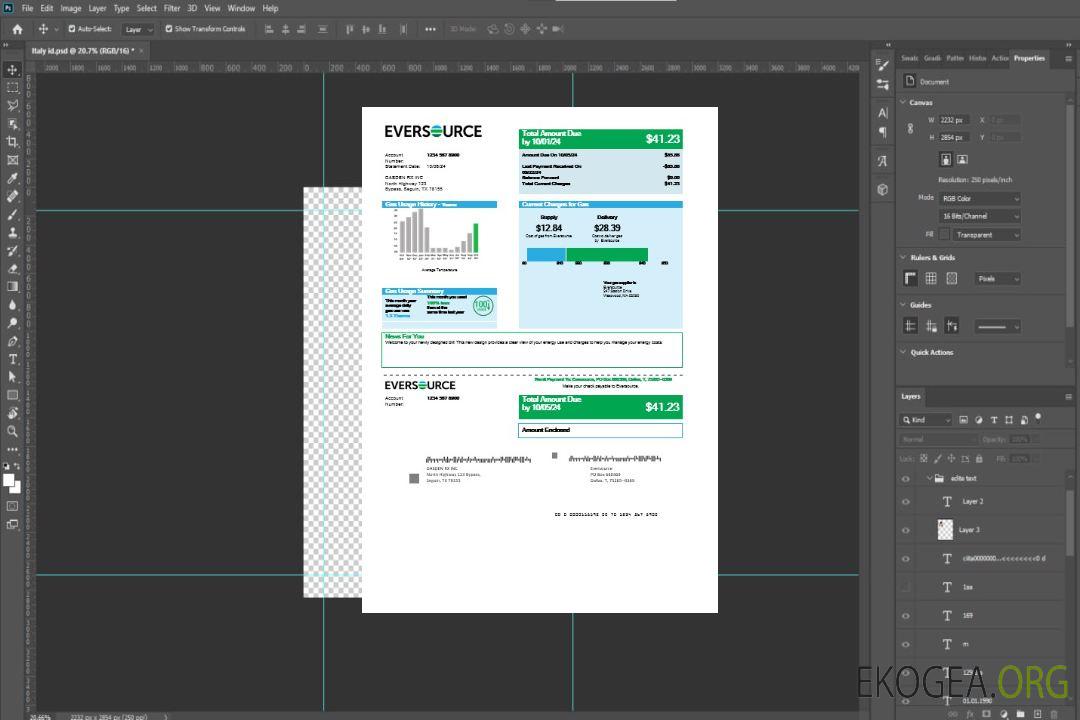The width and height of the screenshot is (1080, 720).
Task: Collapse the edite text layer group
Action: [x=929, y=479]
